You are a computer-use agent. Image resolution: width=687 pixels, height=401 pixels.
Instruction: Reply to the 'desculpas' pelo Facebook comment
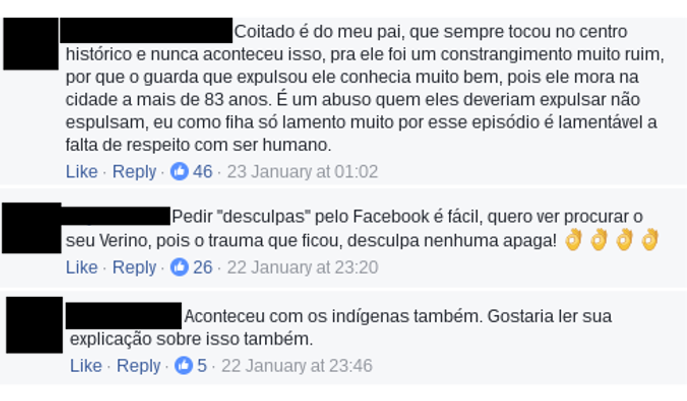point(134,267)
